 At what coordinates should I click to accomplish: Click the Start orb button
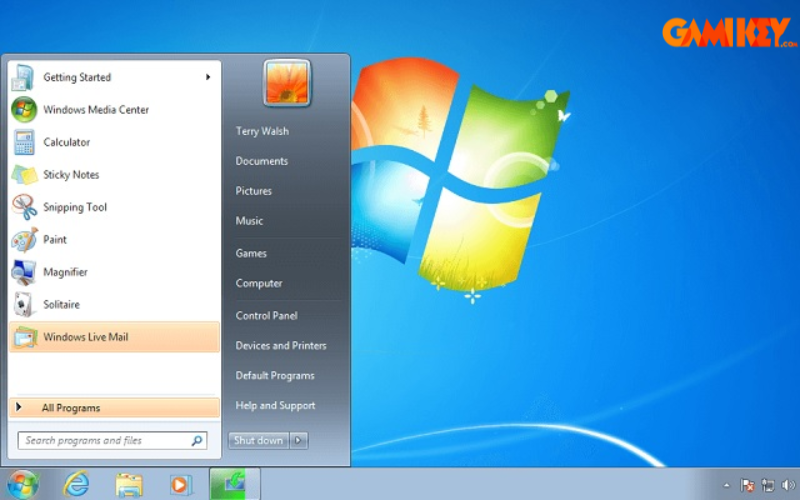22,484
